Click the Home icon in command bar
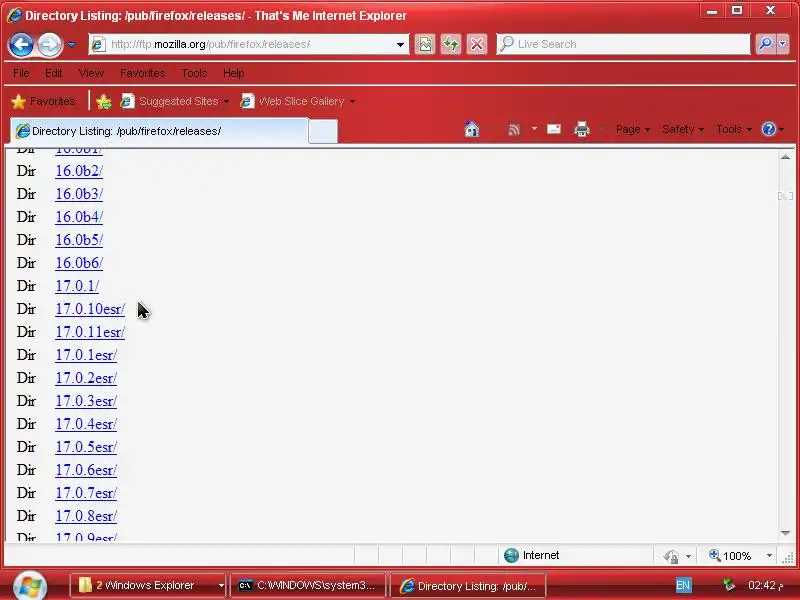Viewport: 800px width, 600px height. coord(472,129)
